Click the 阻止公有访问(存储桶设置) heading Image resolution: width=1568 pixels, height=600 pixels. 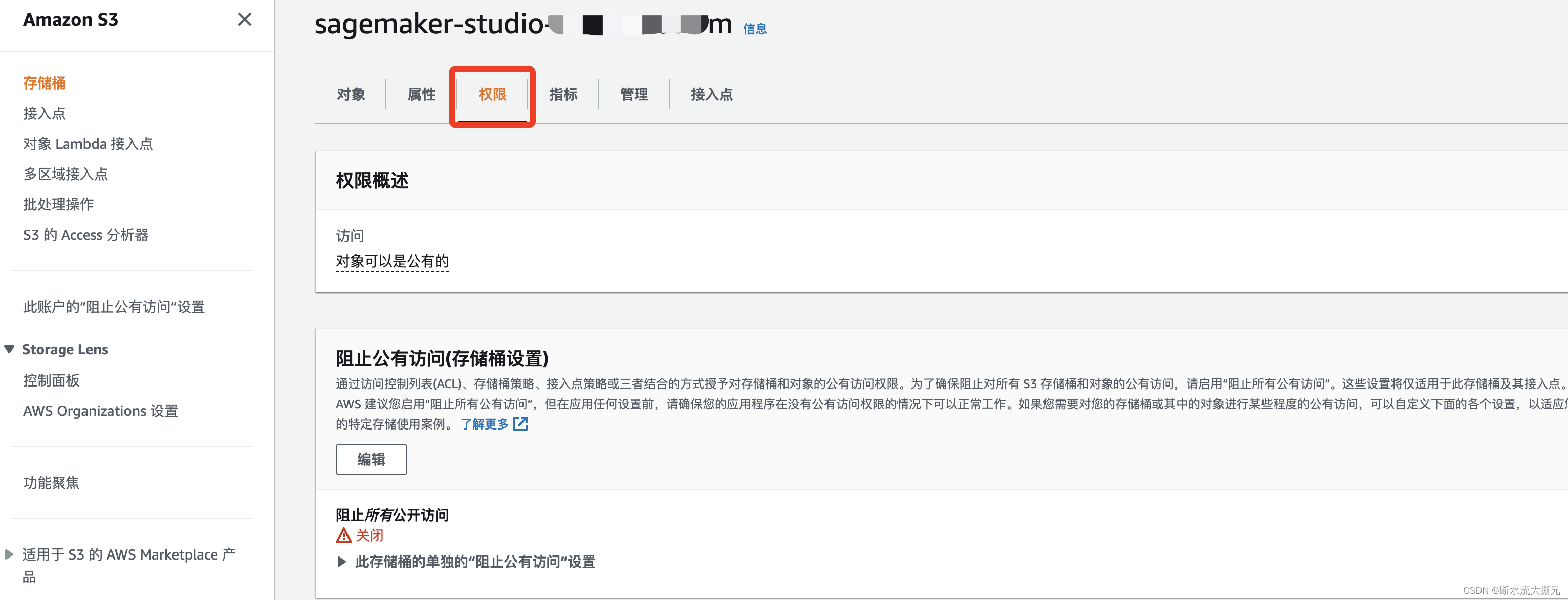443,358
